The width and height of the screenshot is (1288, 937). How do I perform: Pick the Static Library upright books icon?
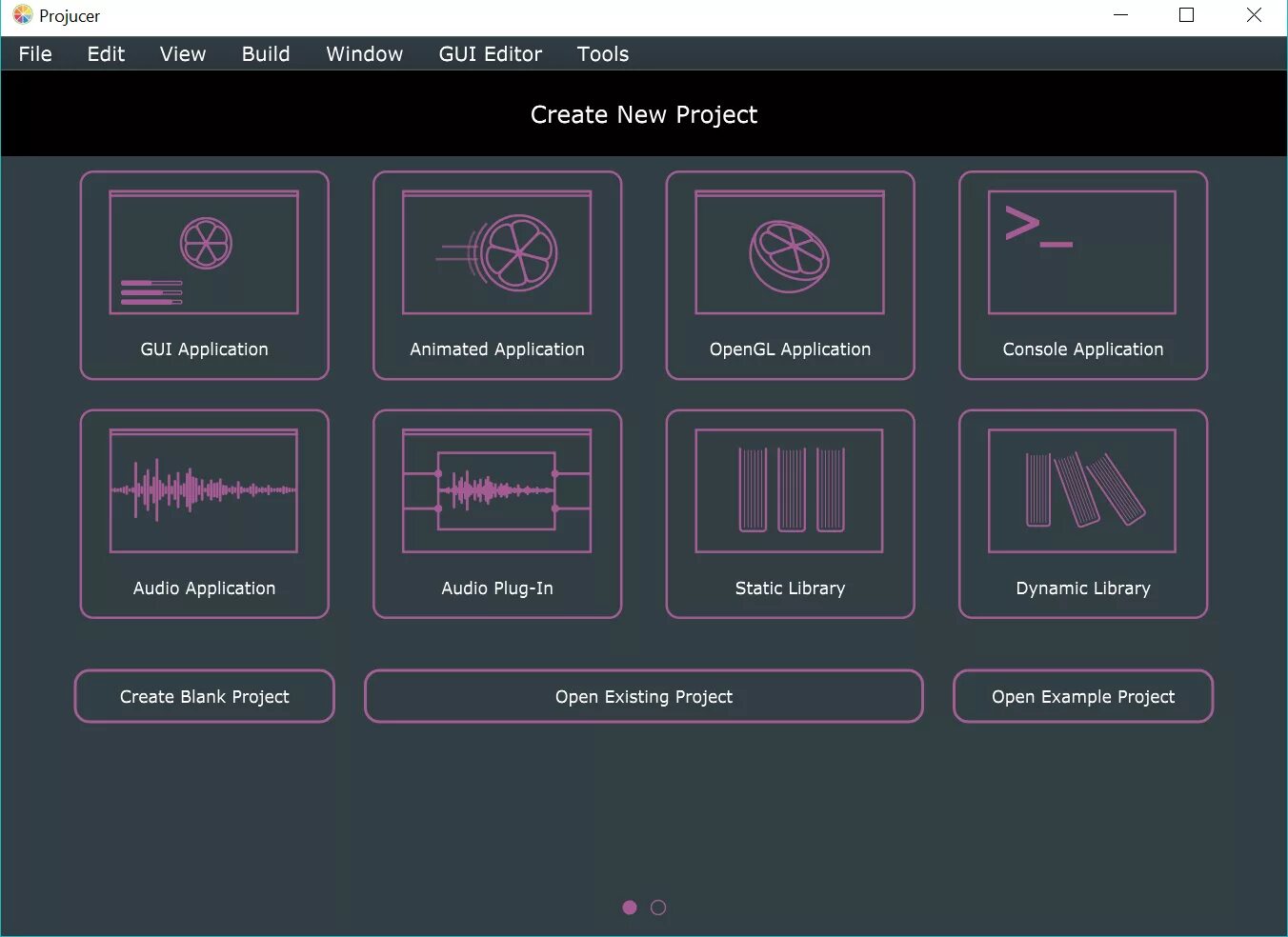(790, 490)
